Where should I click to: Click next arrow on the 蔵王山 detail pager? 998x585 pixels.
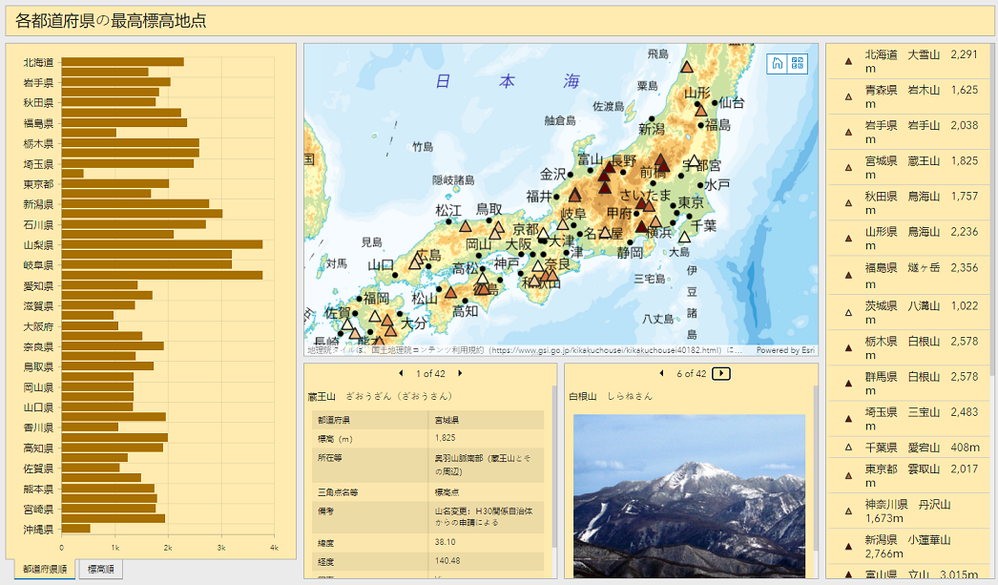460,373
